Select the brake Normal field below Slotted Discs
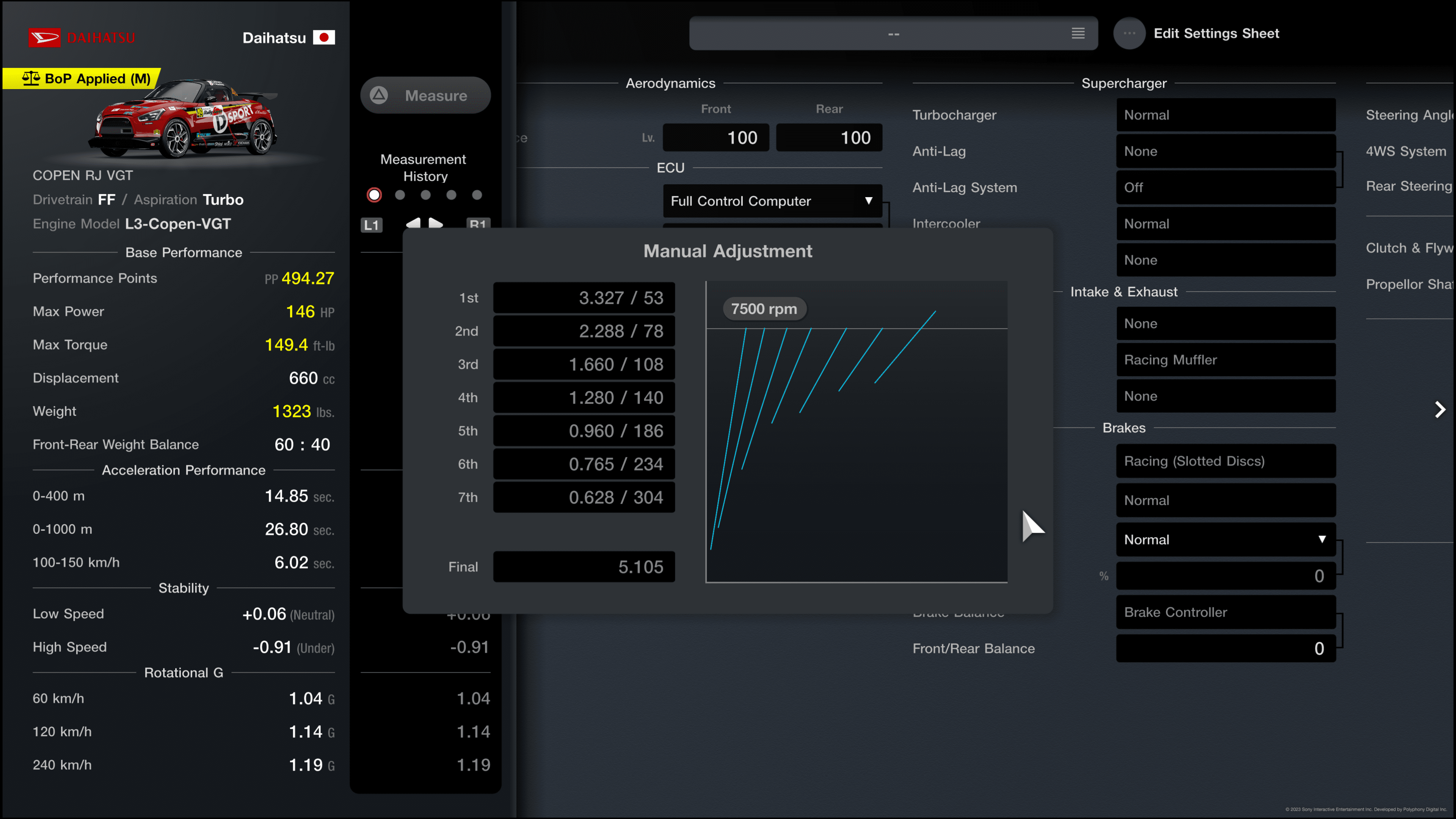This screenshot has height=819, width=1456. [1225, 500]
